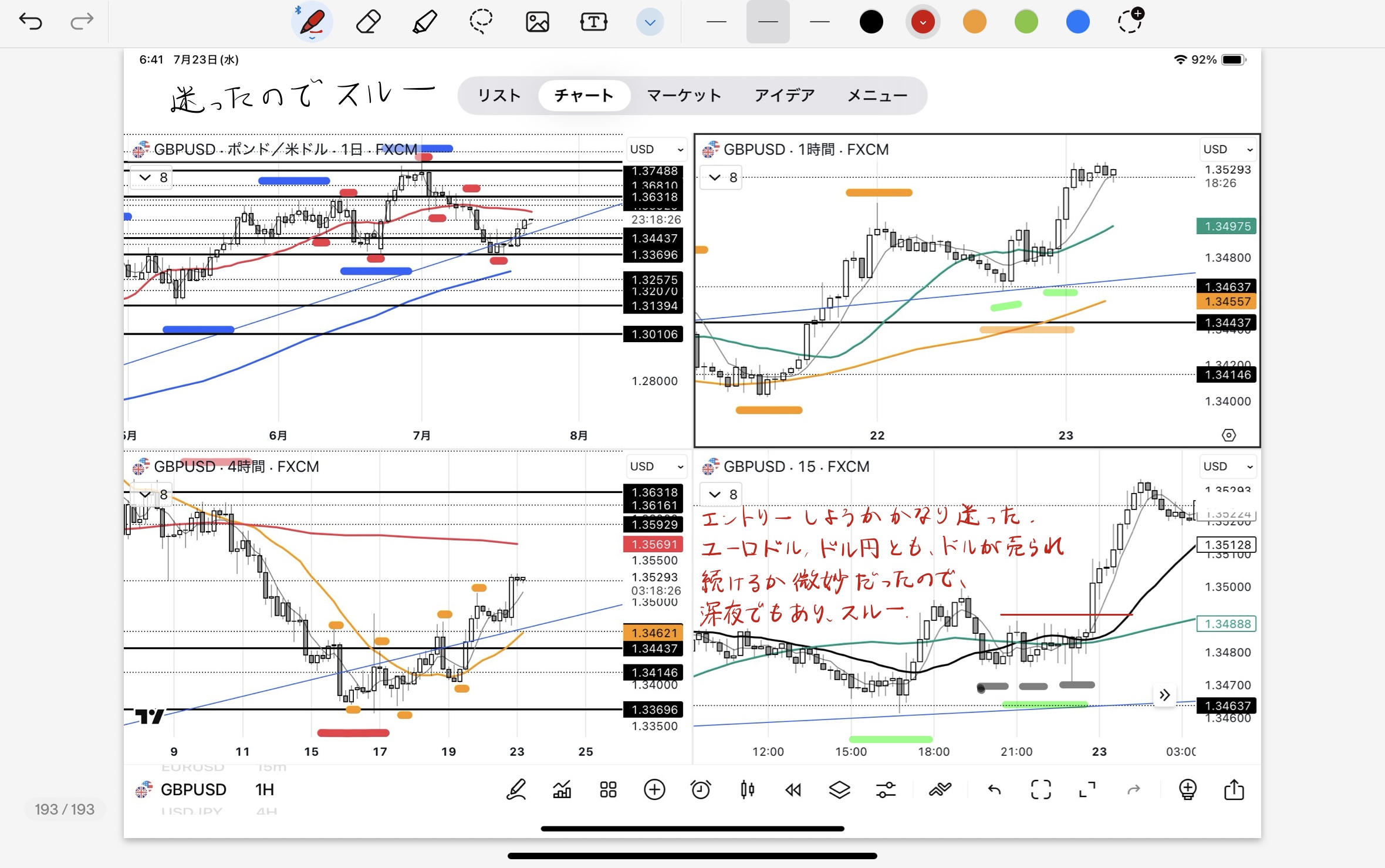Open chart settings sliders icon
Image resolution: width=1385 pixels, height=868 pixels.
coord(886,790)
